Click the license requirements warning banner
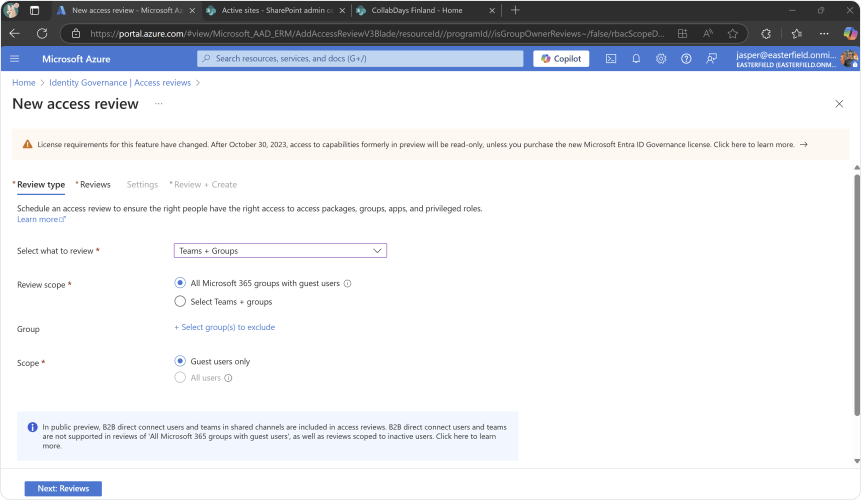 (x=430, y=144)
